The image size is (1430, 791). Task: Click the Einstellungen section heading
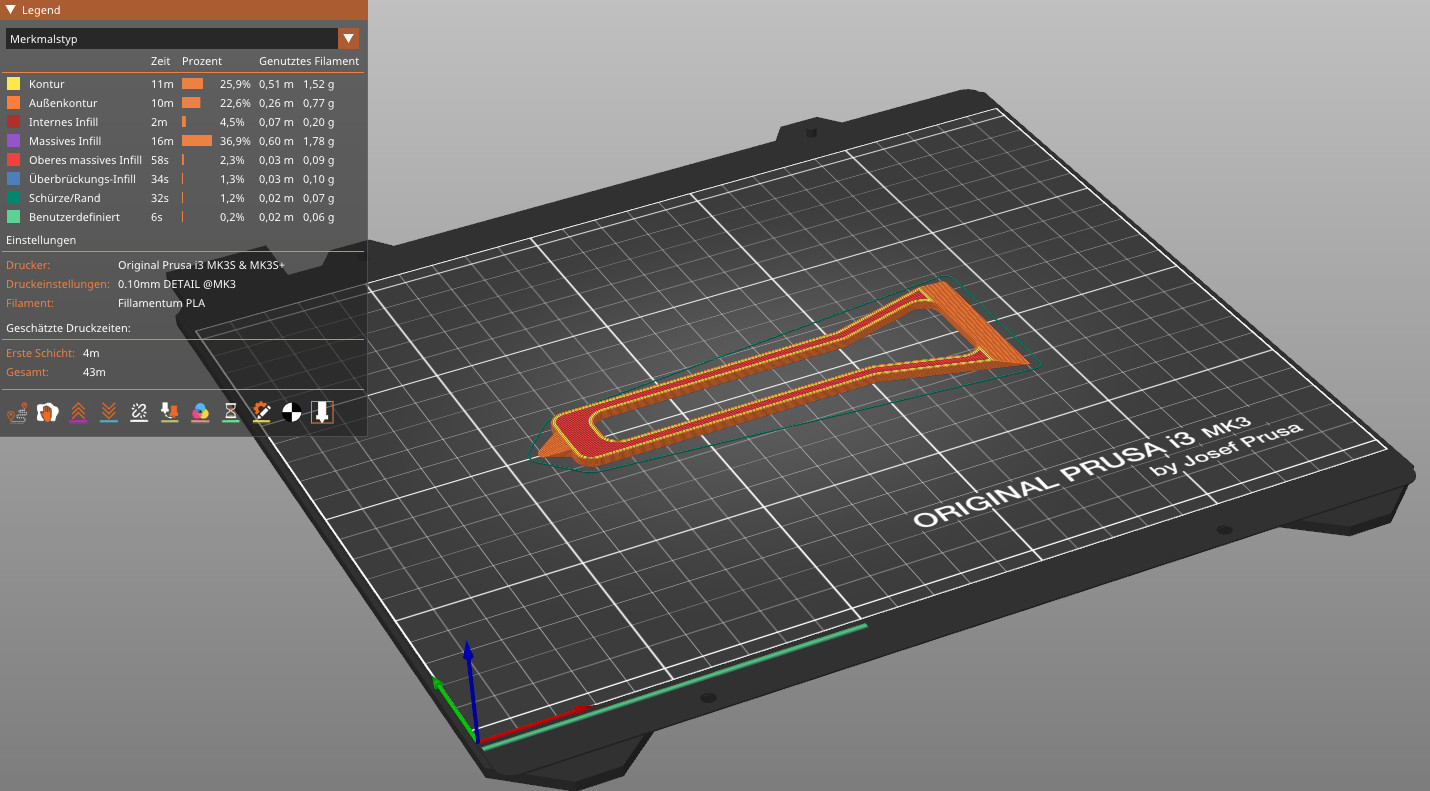pos(41,241)
